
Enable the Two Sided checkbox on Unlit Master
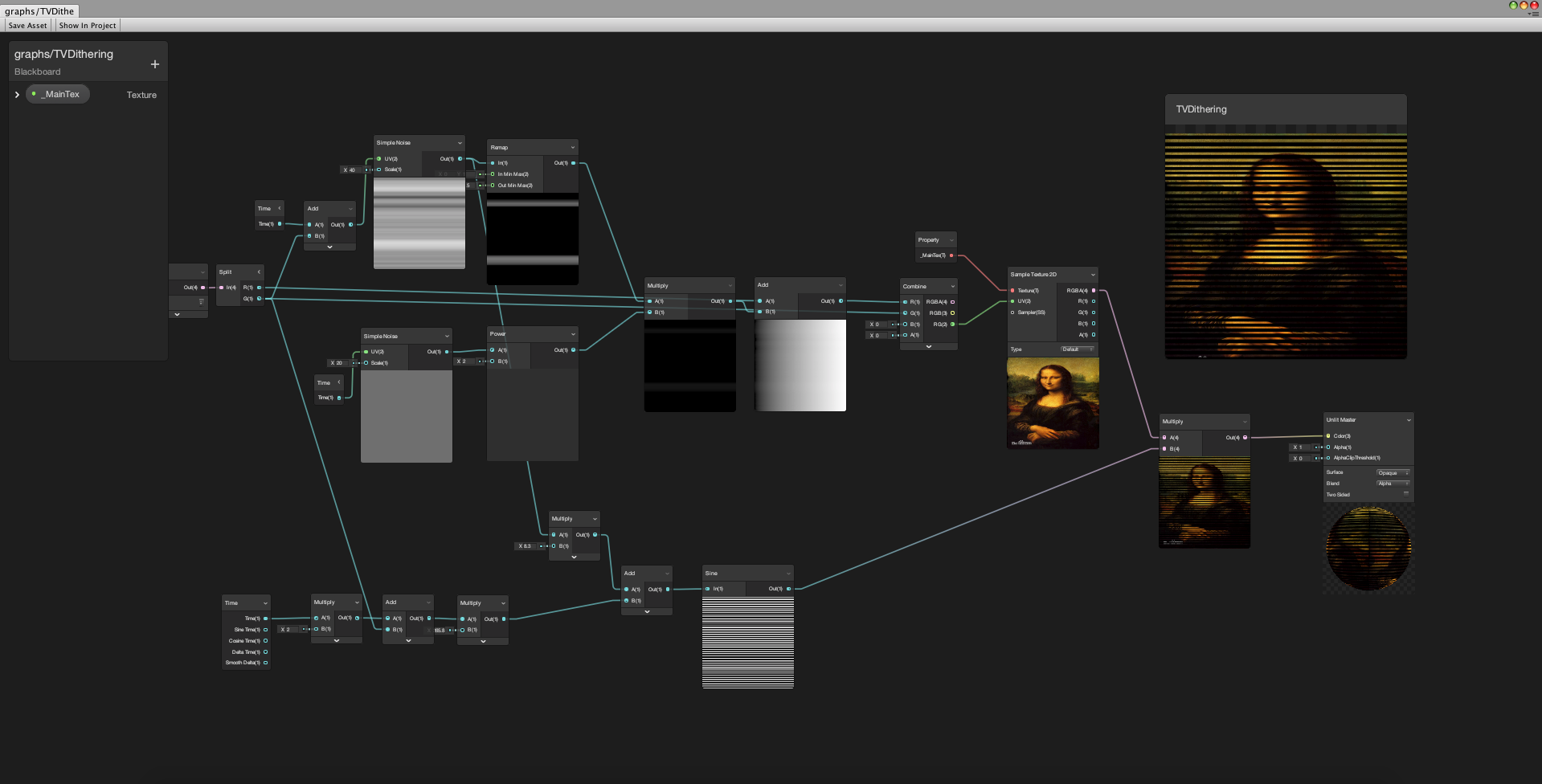coord(1406,494)
